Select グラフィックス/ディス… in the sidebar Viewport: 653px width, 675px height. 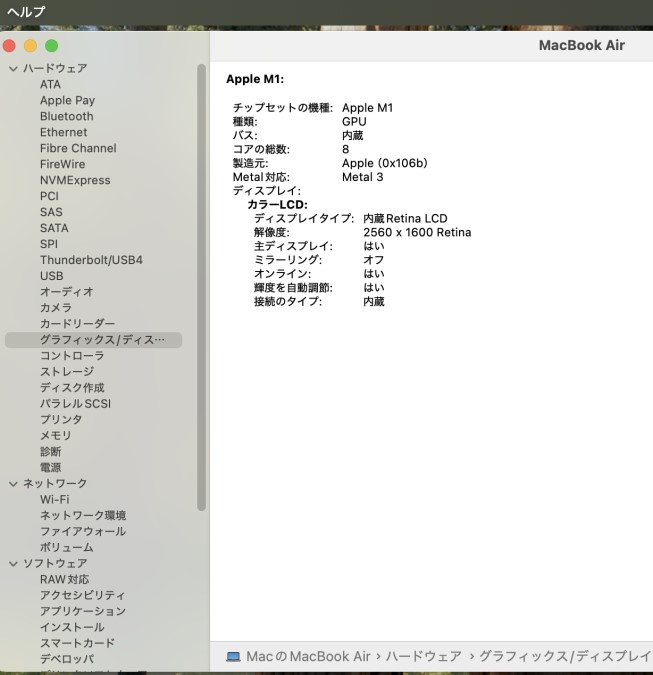93,340
